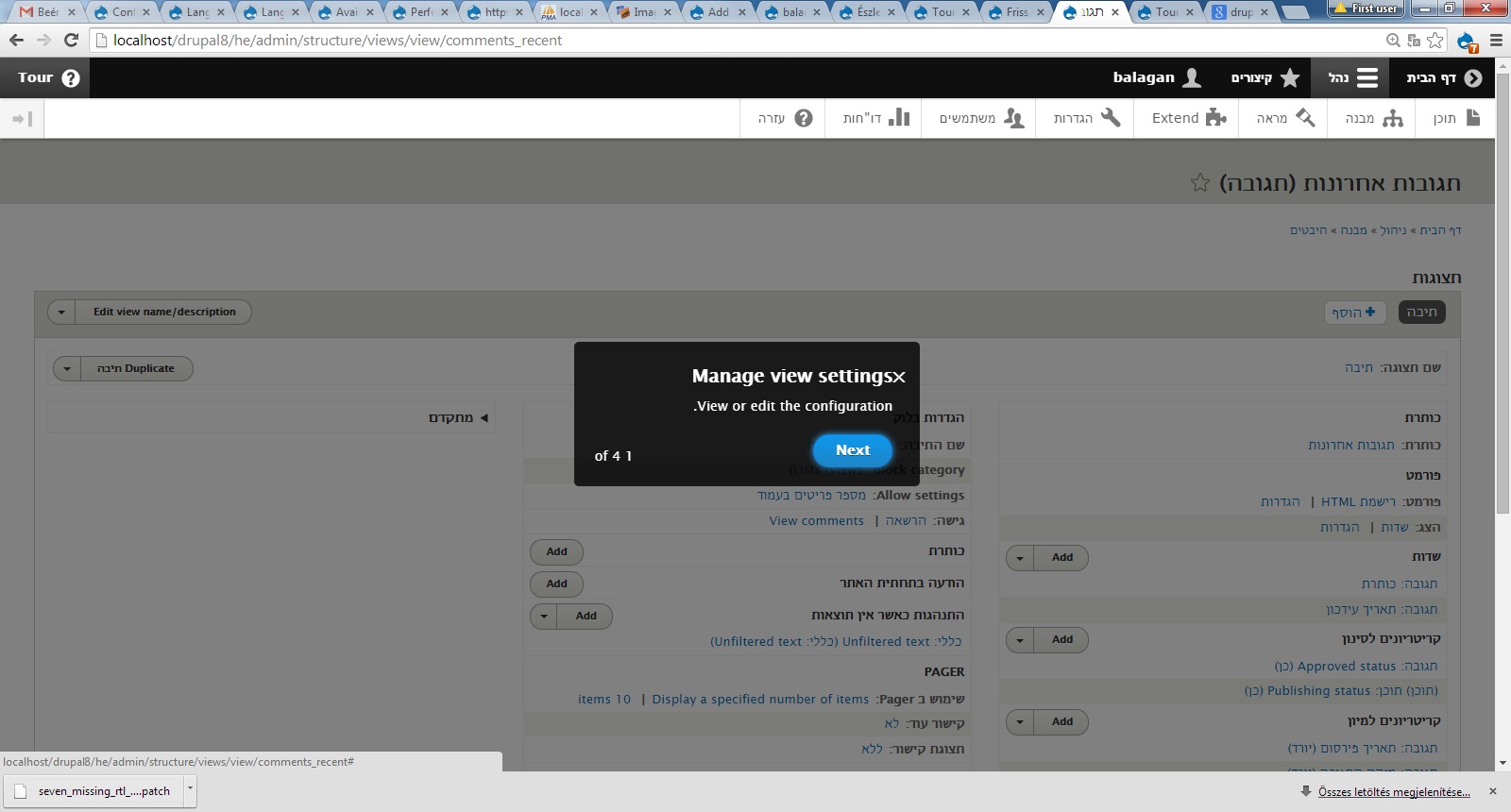Click the Duplicate תיבה button

click(135, 368)
